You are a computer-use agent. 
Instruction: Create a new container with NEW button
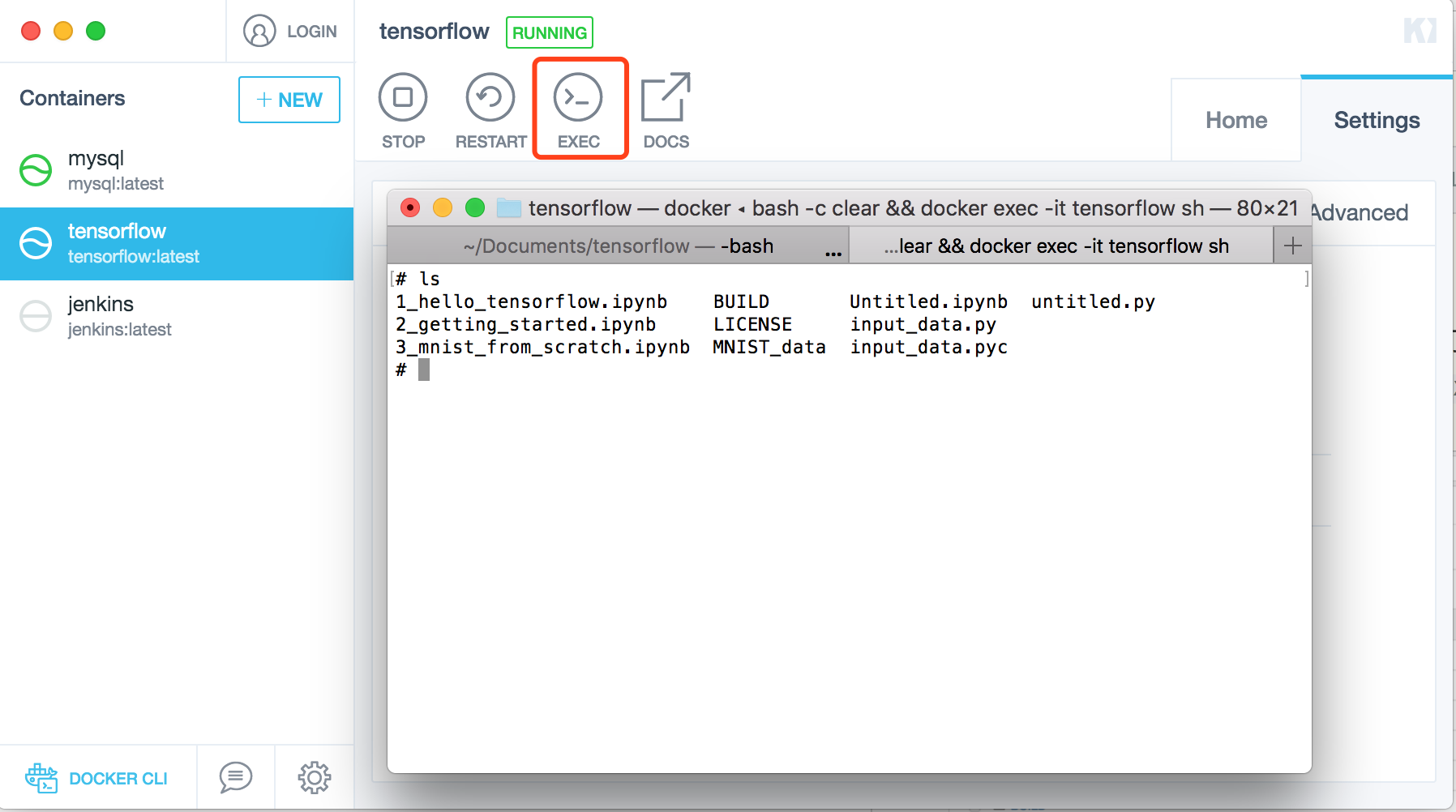pos(289,100)
